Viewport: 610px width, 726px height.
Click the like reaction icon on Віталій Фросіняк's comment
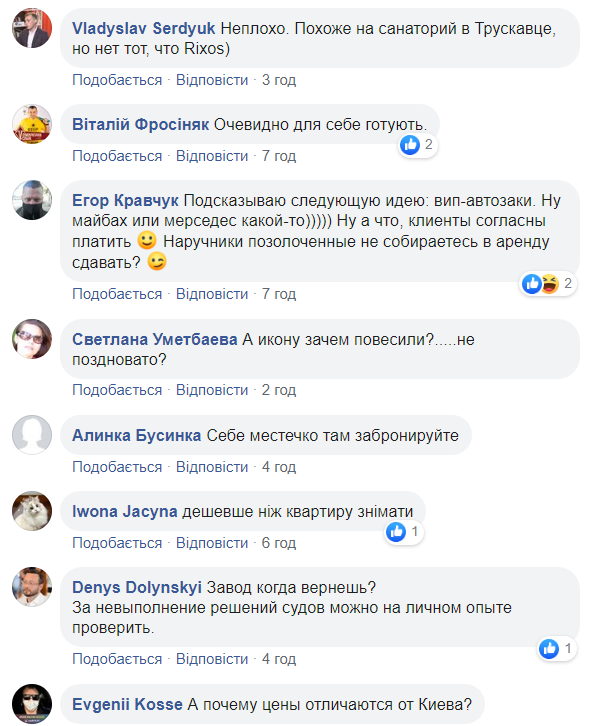tap(410, 145)
